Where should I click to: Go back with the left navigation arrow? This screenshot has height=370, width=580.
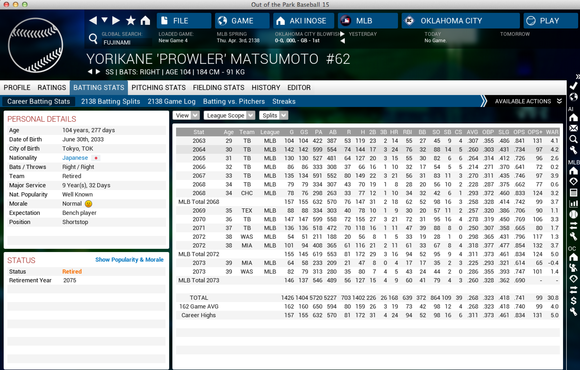pos(93,21)
